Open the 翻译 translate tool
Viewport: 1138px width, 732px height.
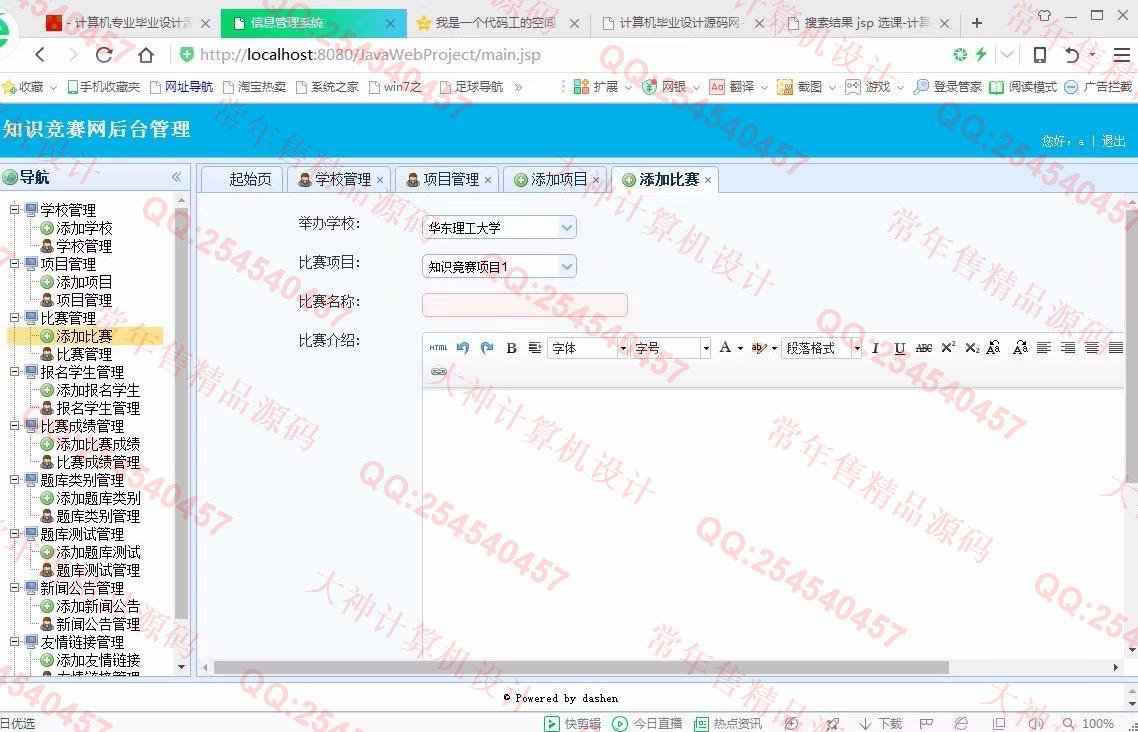coord(732,87)
